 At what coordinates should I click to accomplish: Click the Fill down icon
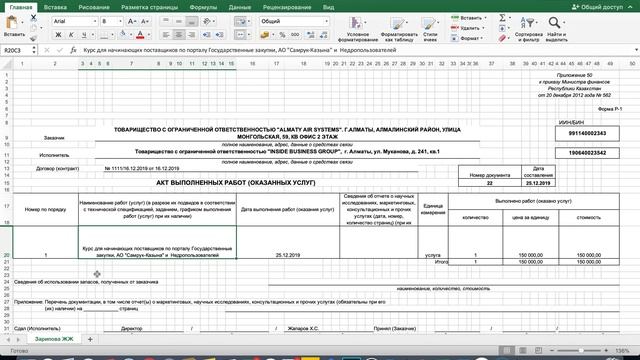(502, 28)
